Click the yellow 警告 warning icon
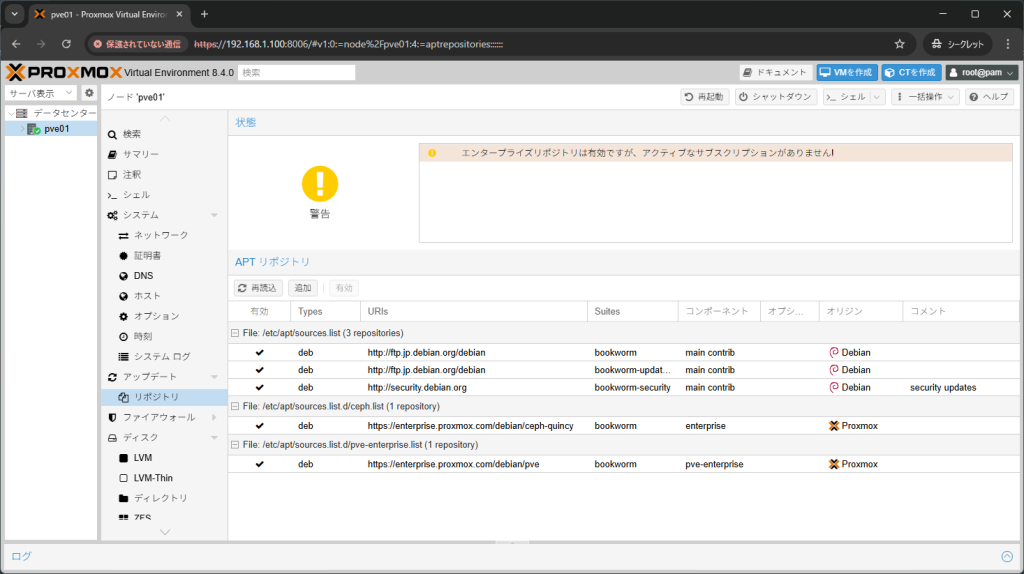Screen dimensions: 1024x574 [x=320, y=183]
